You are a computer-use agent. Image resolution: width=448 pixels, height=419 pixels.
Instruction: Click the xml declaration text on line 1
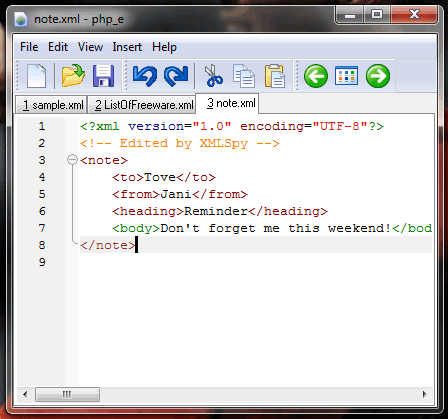pyautogui.click(x=232, y=126)
